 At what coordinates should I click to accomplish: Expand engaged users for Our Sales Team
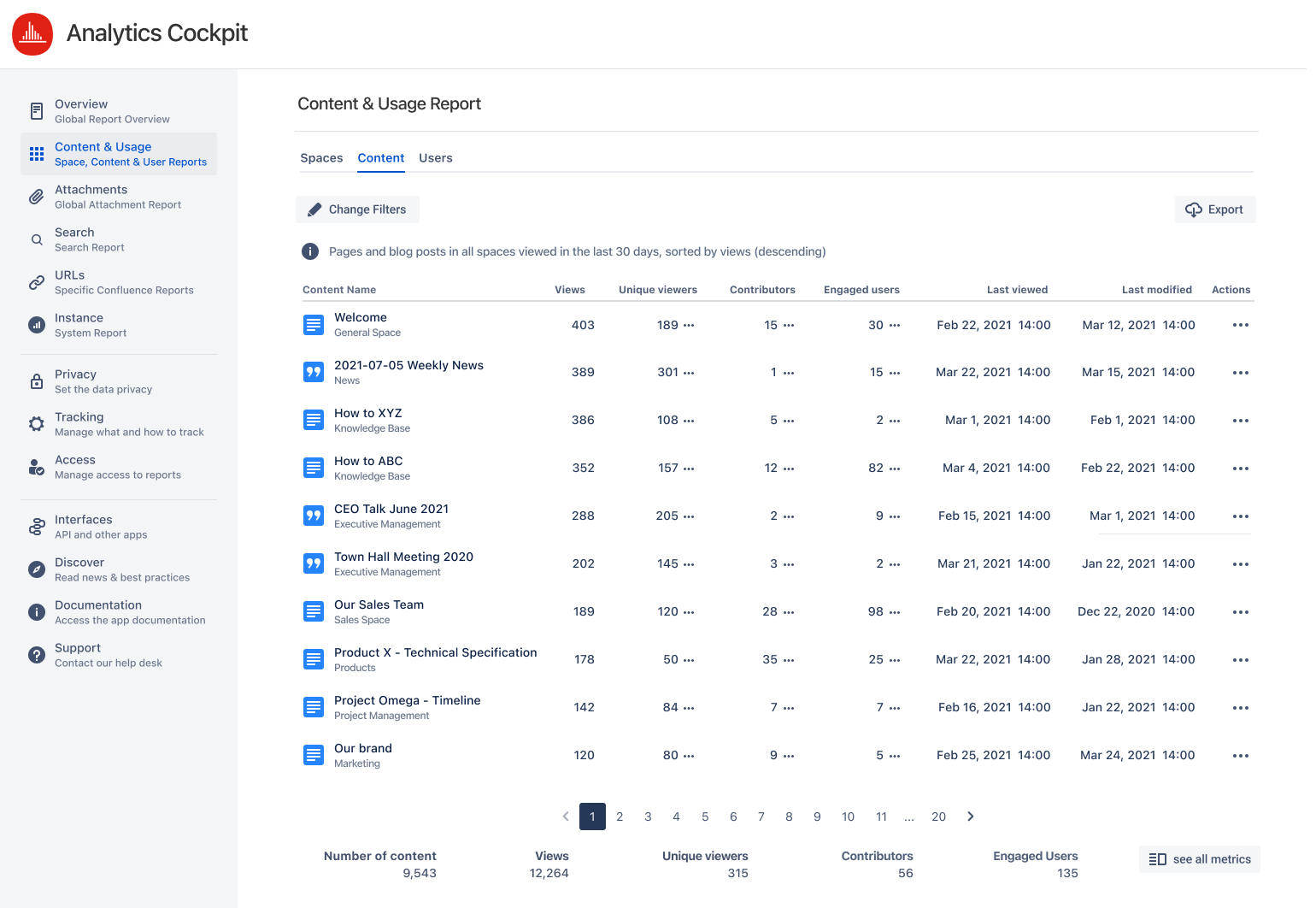895,612
